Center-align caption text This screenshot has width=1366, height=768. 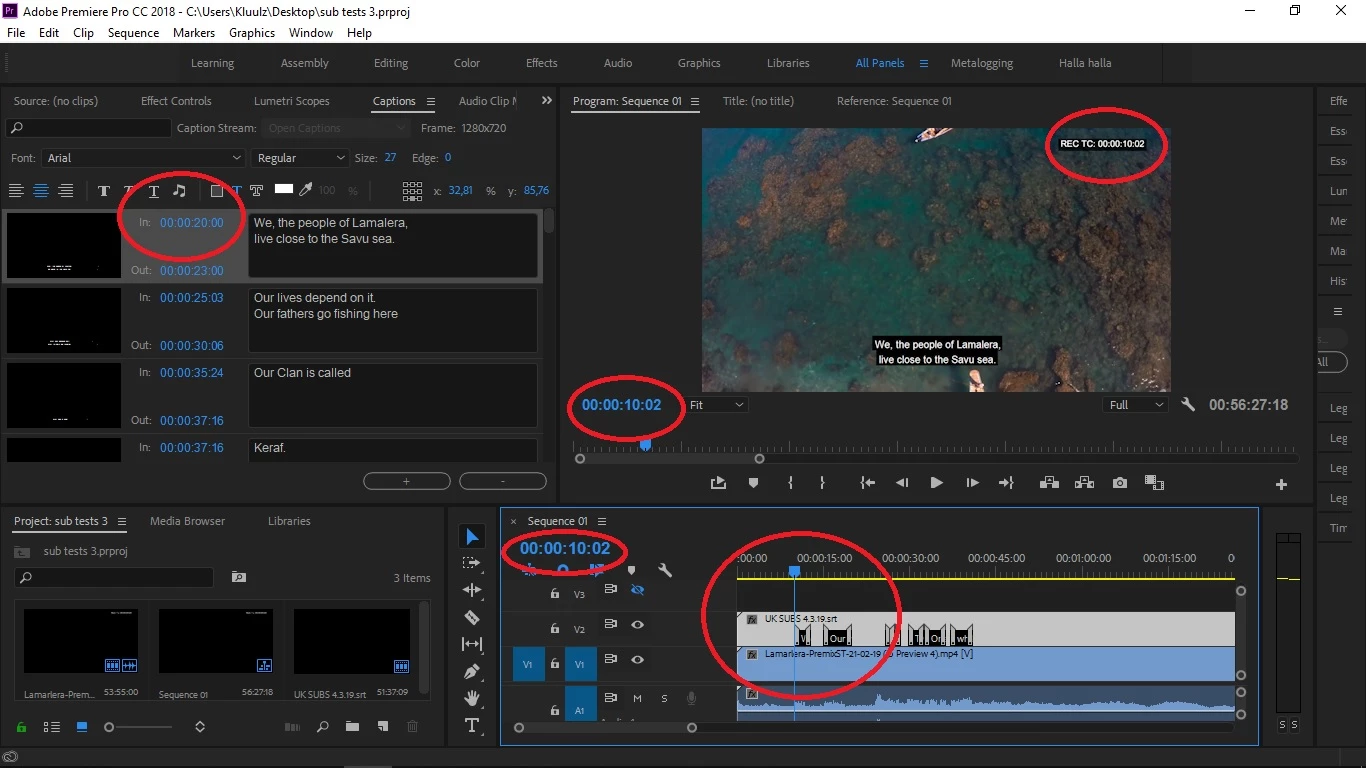(41, 190)
